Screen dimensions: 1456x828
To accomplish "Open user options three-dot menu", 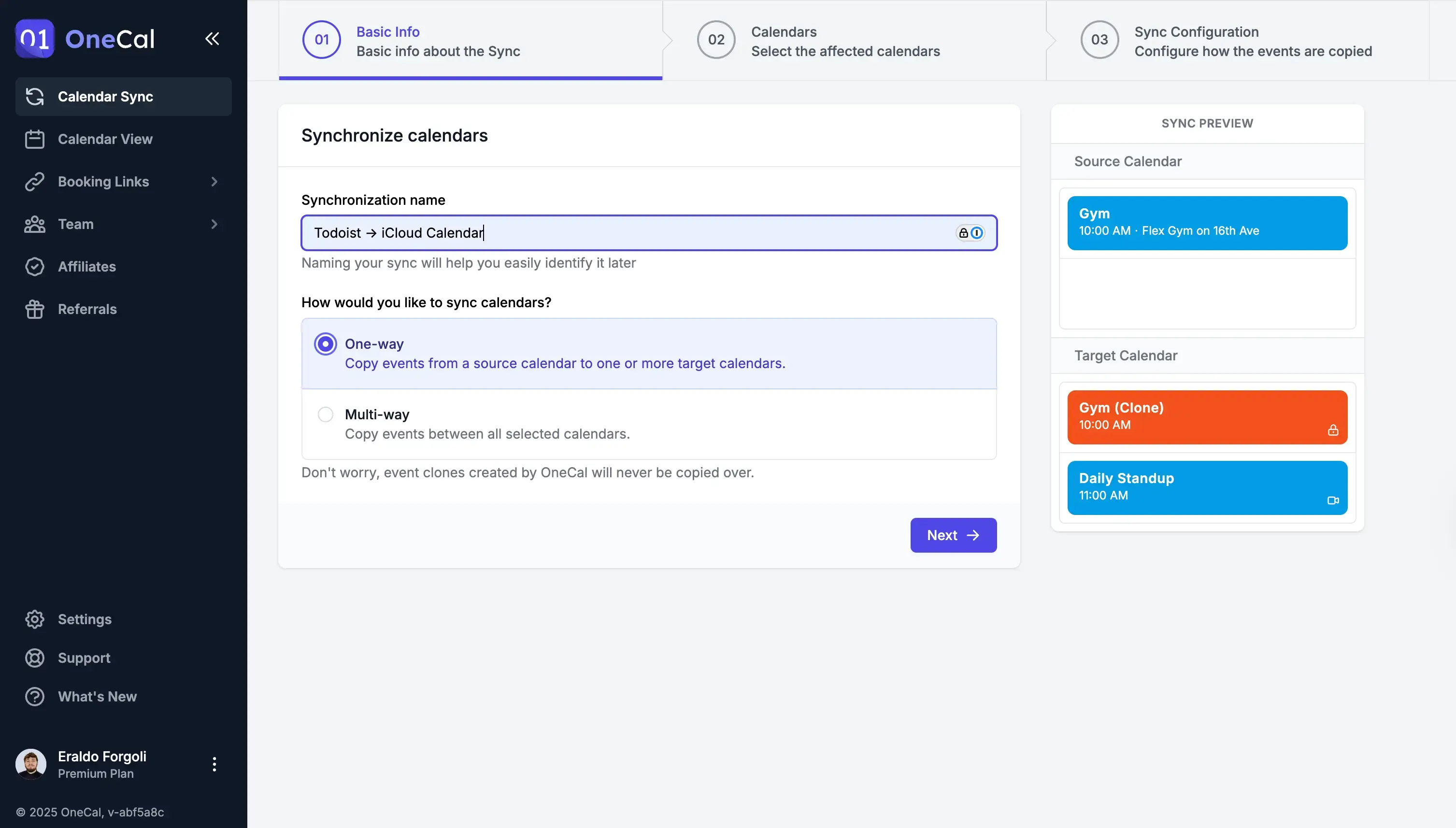I will [x=214, y=764].
